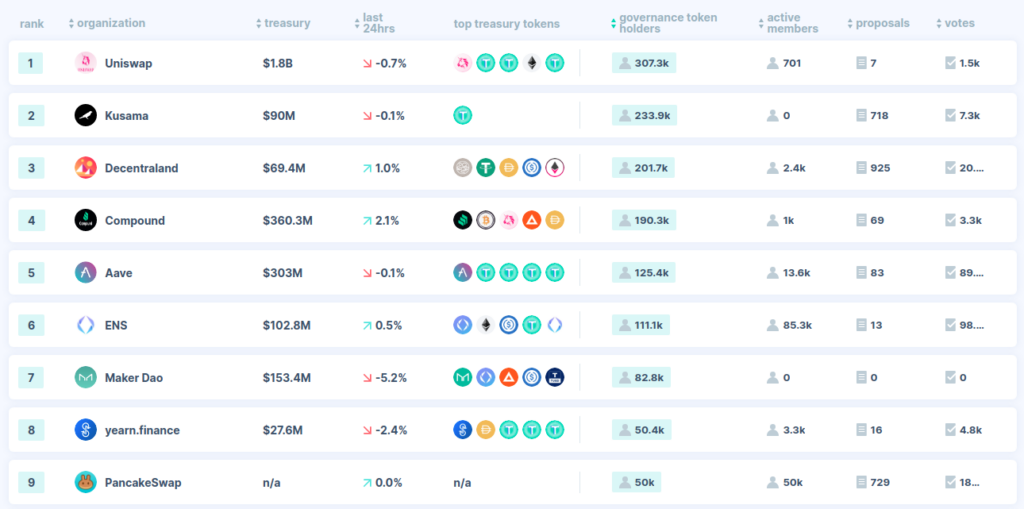Click the Kusama black bird logo

click(86, 116)
